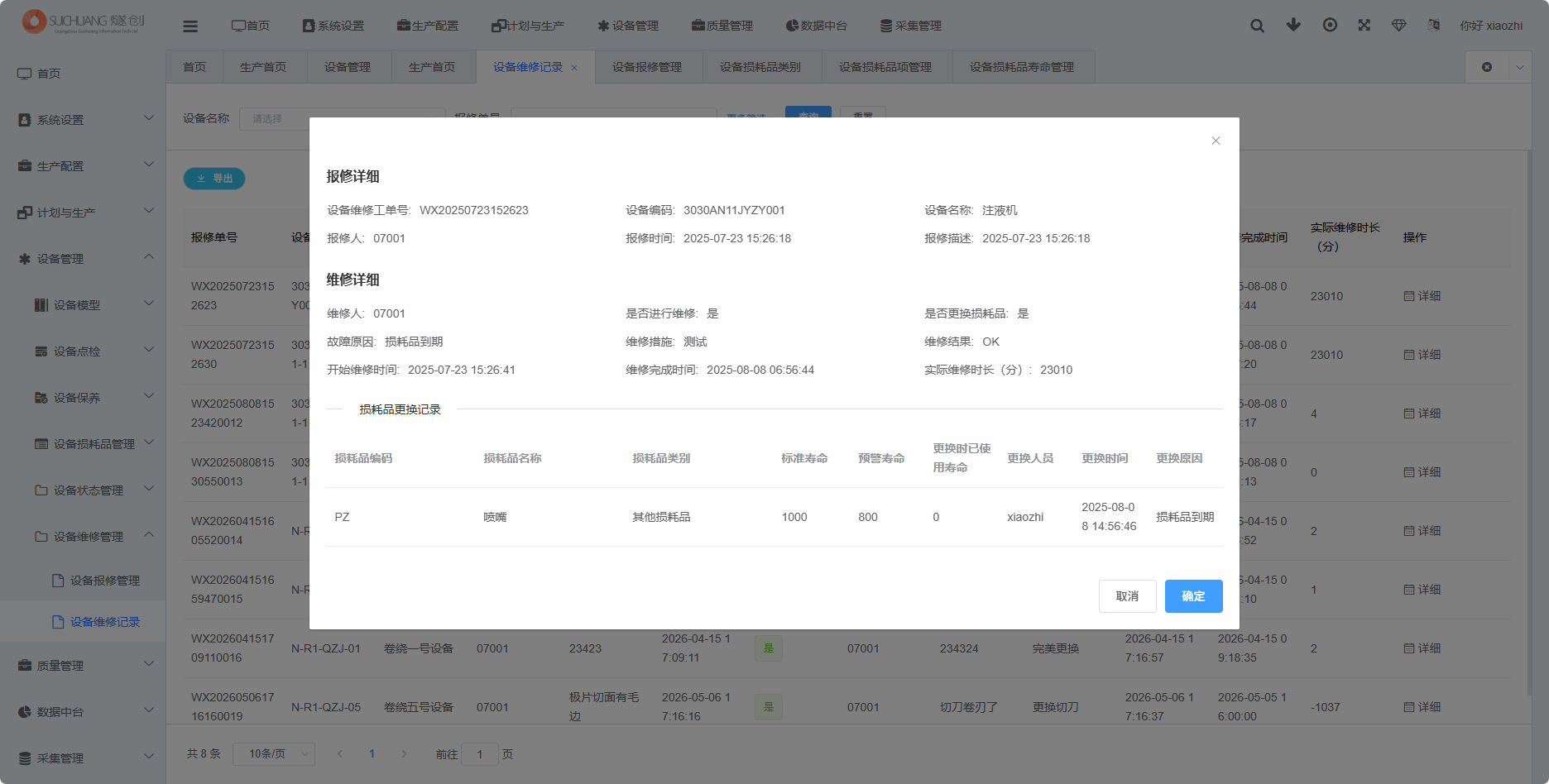Image resolution: width=1549 pixels, height=784 pixels.
Task: Open the language translate icon
Action: pos(1434,25)
